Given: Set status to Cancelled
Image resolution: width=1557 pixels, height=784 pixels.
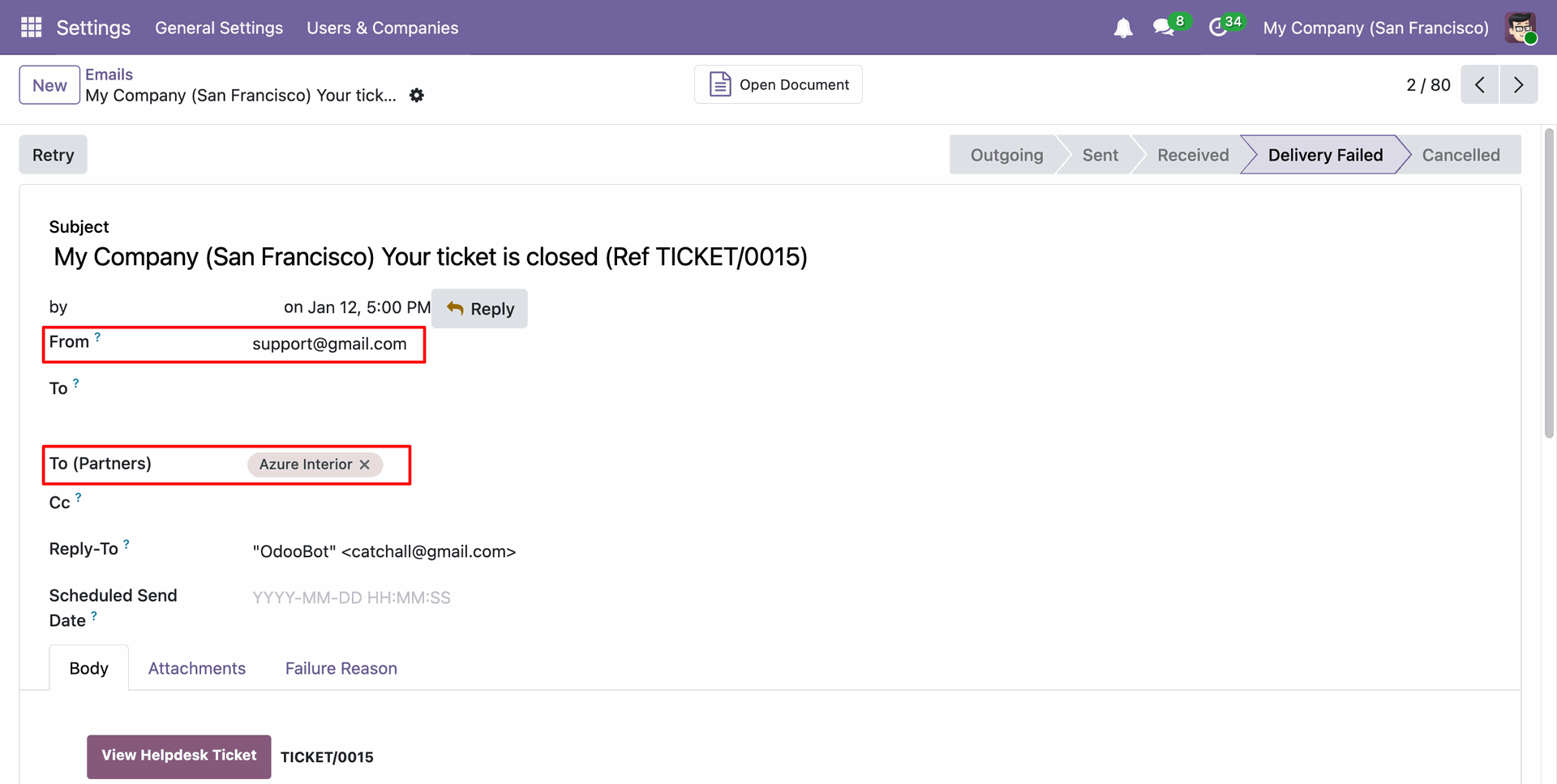Looking at the screenshot, I should 1460,155.
